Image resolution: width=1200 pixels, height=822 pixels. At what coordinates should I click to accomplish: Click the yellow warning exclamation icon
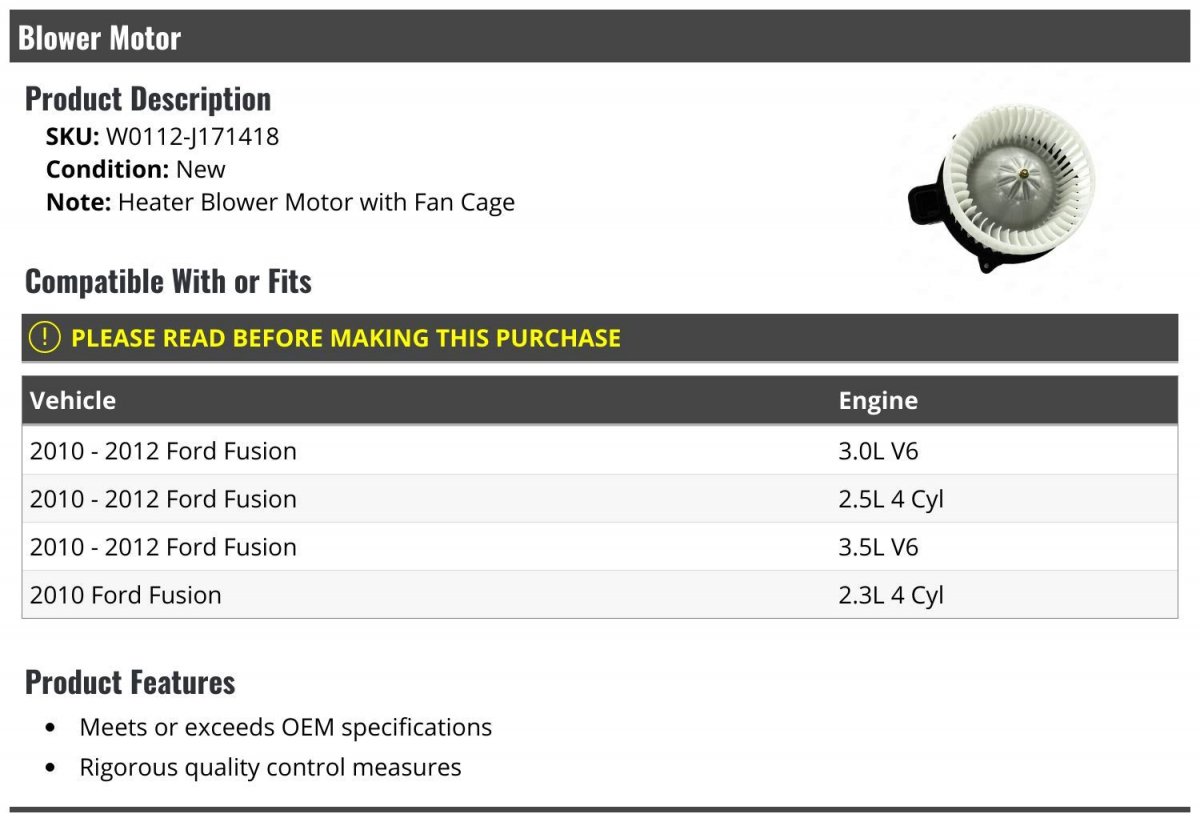click(45, 338)
